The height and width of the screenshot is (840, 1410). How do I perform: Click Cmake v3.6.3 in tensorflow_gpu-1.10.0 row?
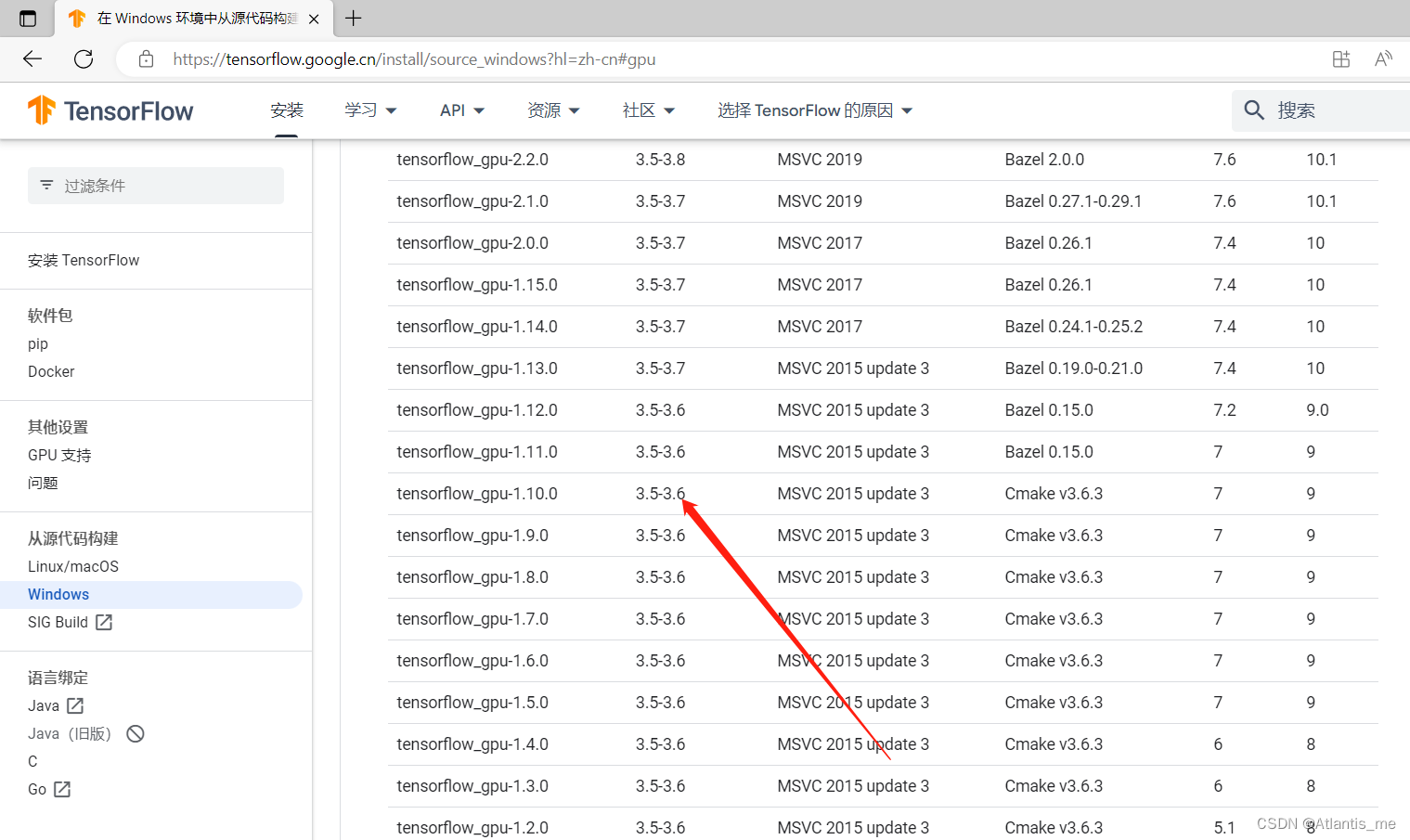point(1054,494)
